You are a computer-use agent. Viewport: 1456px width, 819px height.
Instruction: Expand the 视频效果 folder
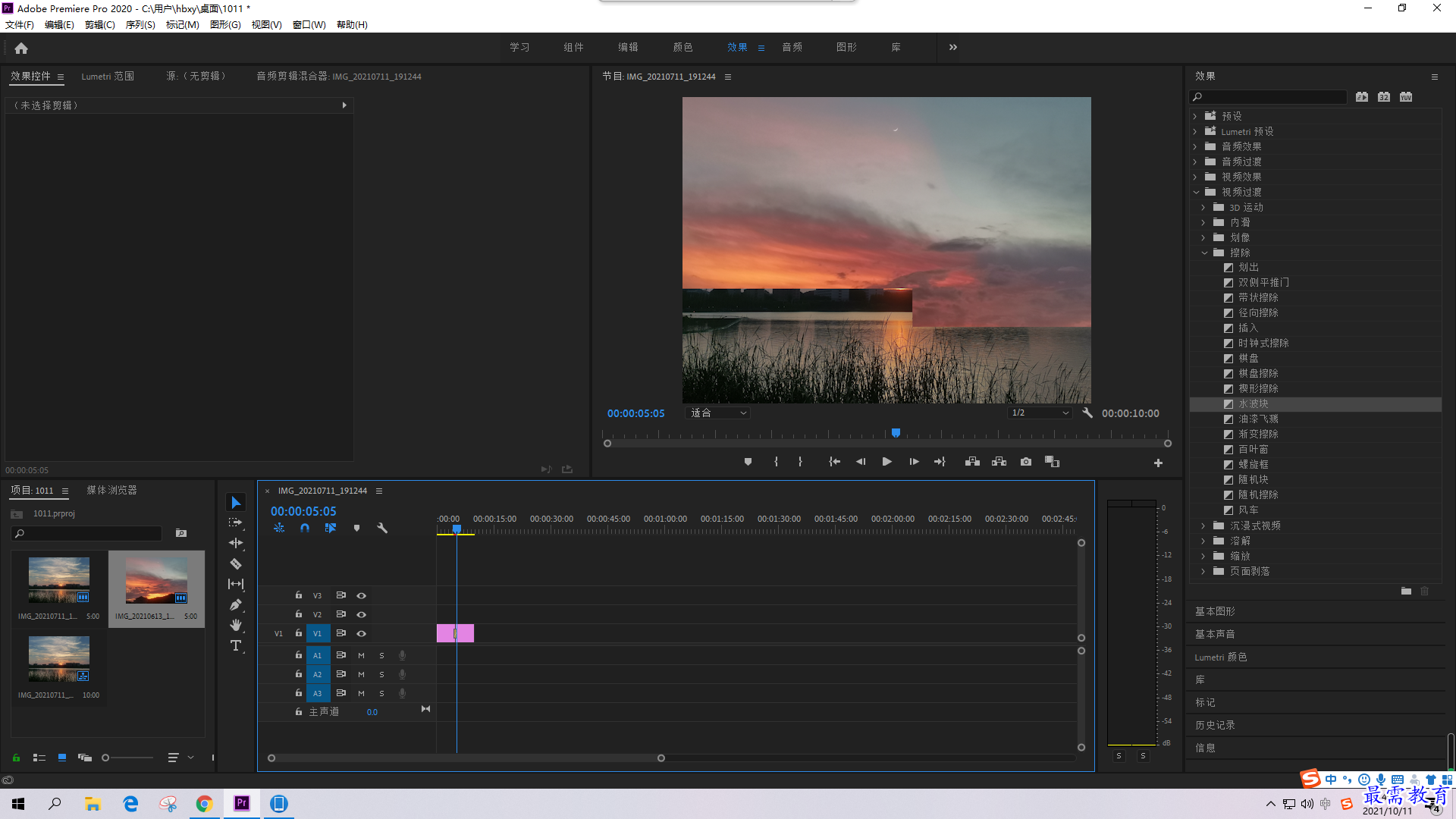click(x=1196, y=177)
